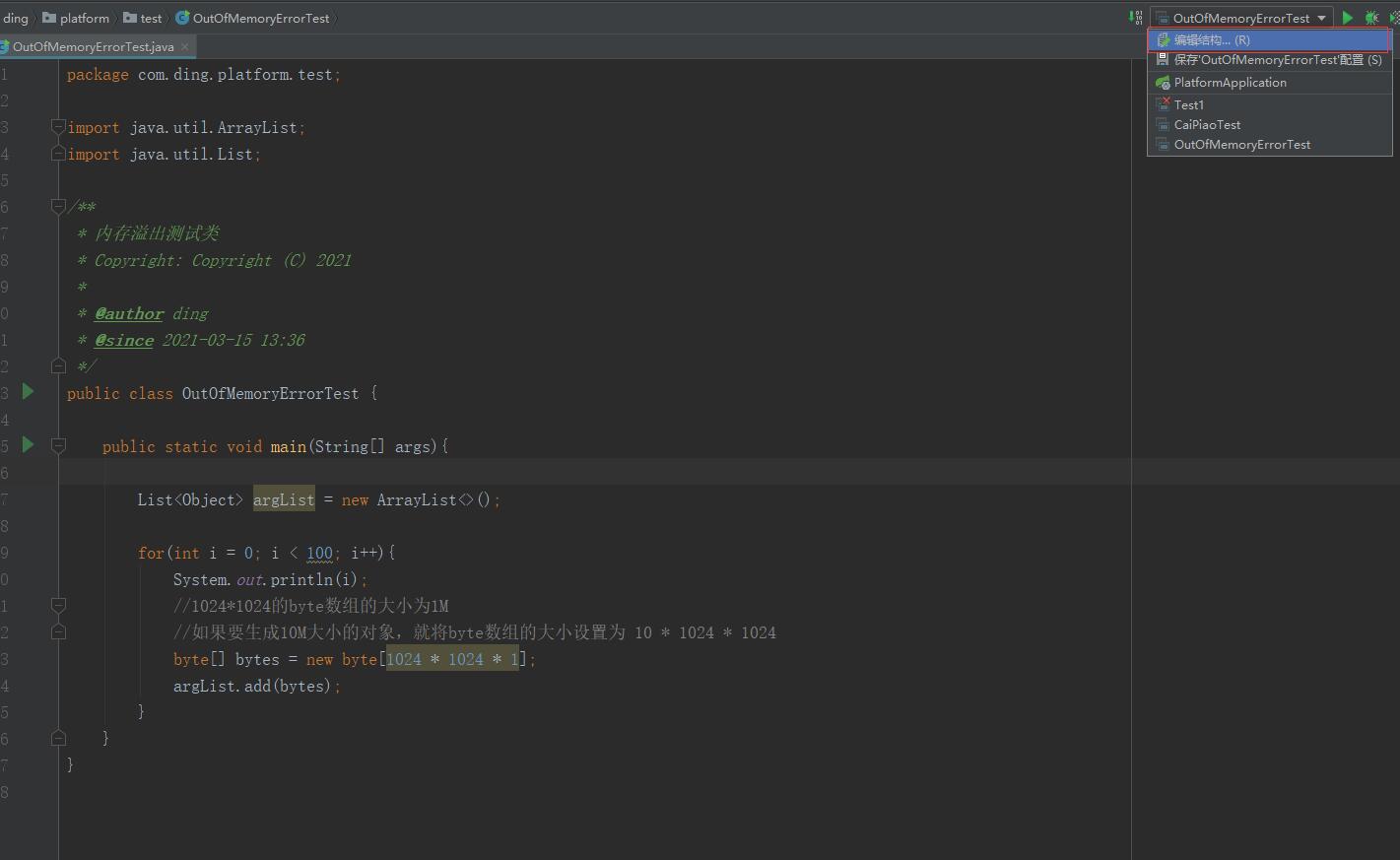Click the highlighted '1024 * 1024 * 1' expression

point(452,659)
